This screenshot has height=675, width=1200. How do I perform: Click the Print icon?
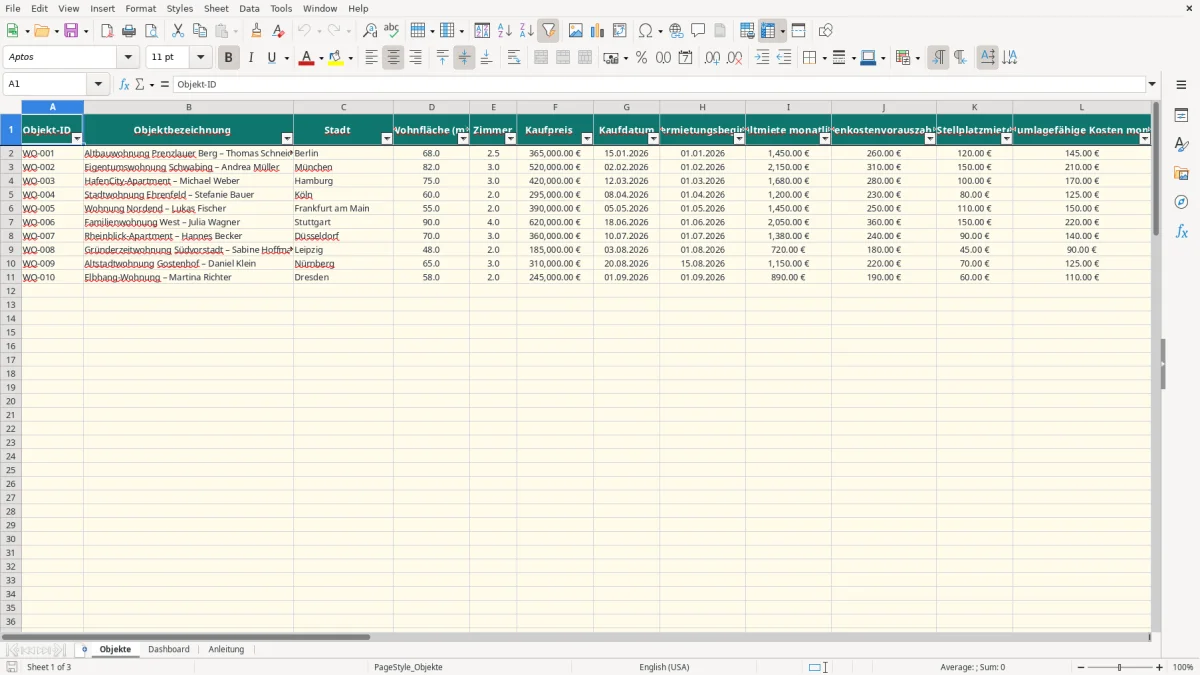tap(129, 31)
